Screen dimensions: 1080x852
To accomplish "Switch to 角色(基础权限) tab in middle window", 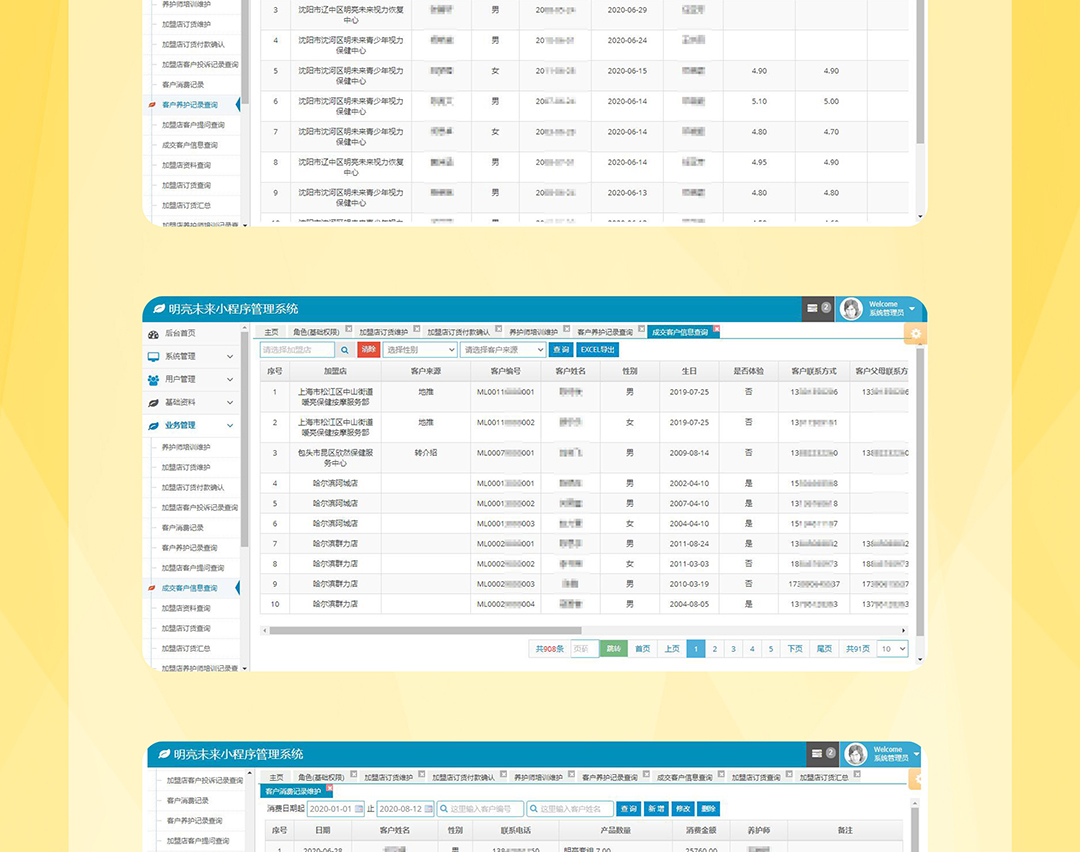I will [x=316, y=332].
